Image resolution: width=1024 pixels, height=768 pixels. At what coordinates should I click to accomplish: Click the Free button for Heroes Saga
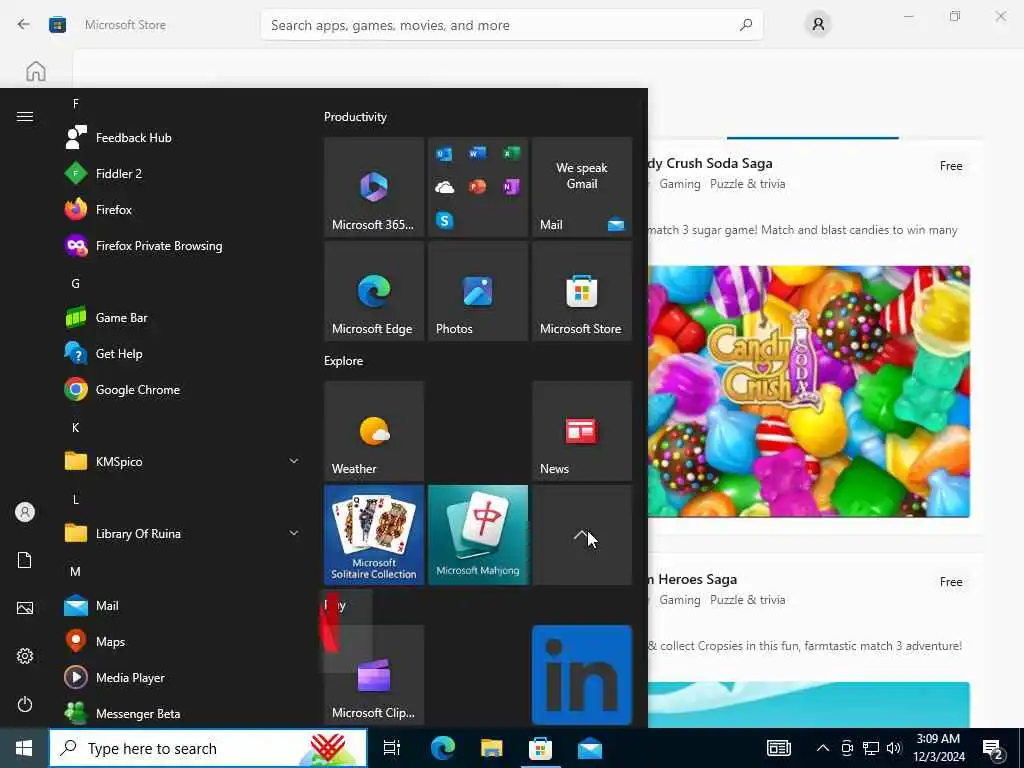click(951, 582)
